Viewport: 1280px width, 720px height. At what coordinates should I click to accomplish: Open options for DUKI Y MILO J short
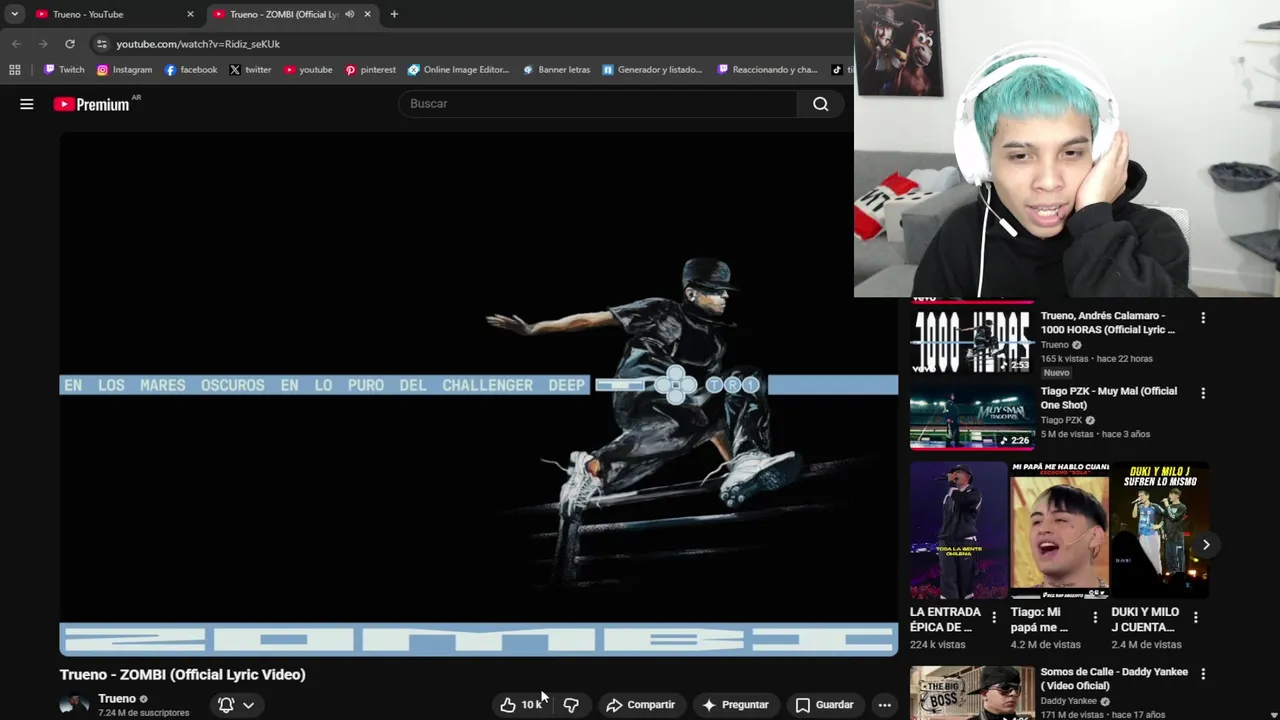[1195, 618]
